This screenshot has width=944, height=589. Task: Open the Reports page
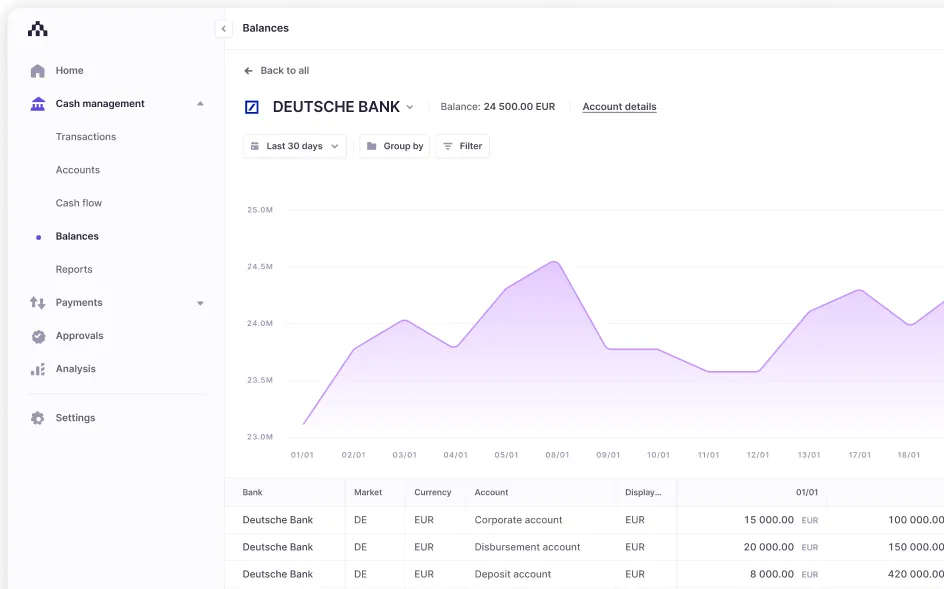pyautogui.click(x=73, y=269)
